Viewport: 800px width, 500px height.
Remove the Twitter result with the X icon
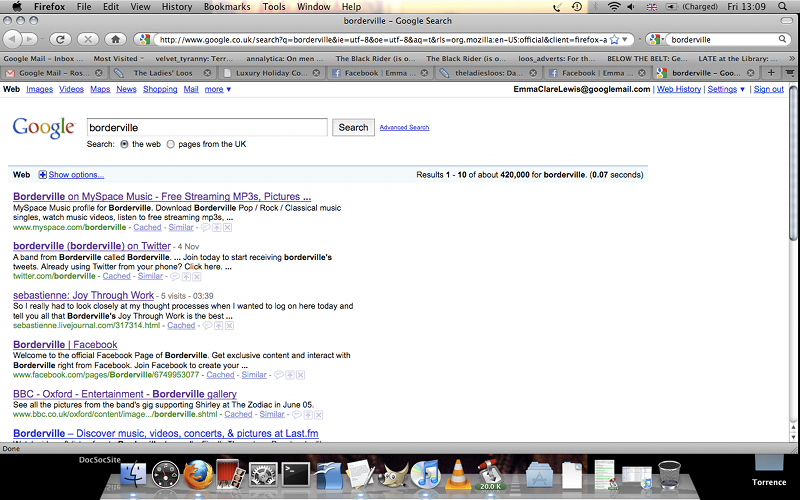coord(197,277)
